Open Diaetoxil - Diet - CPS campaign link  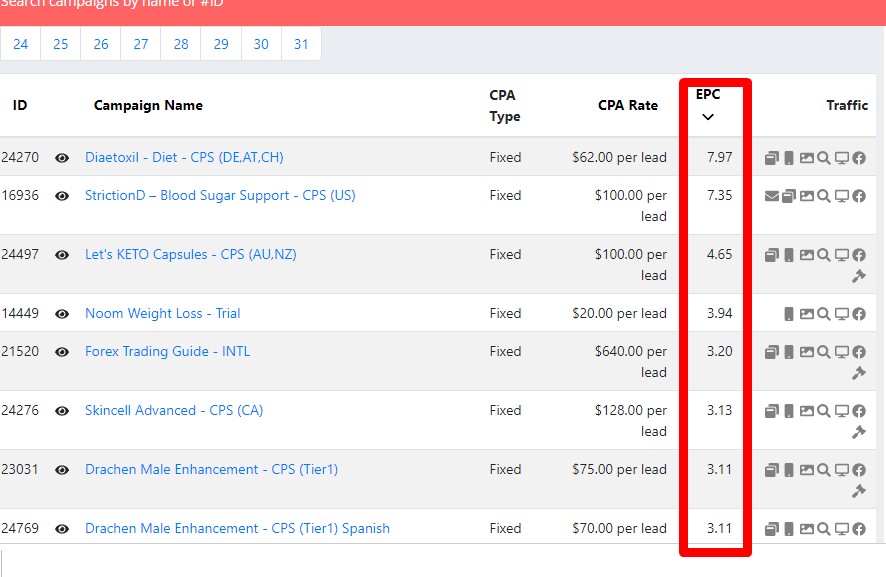(x=184, y=157)
